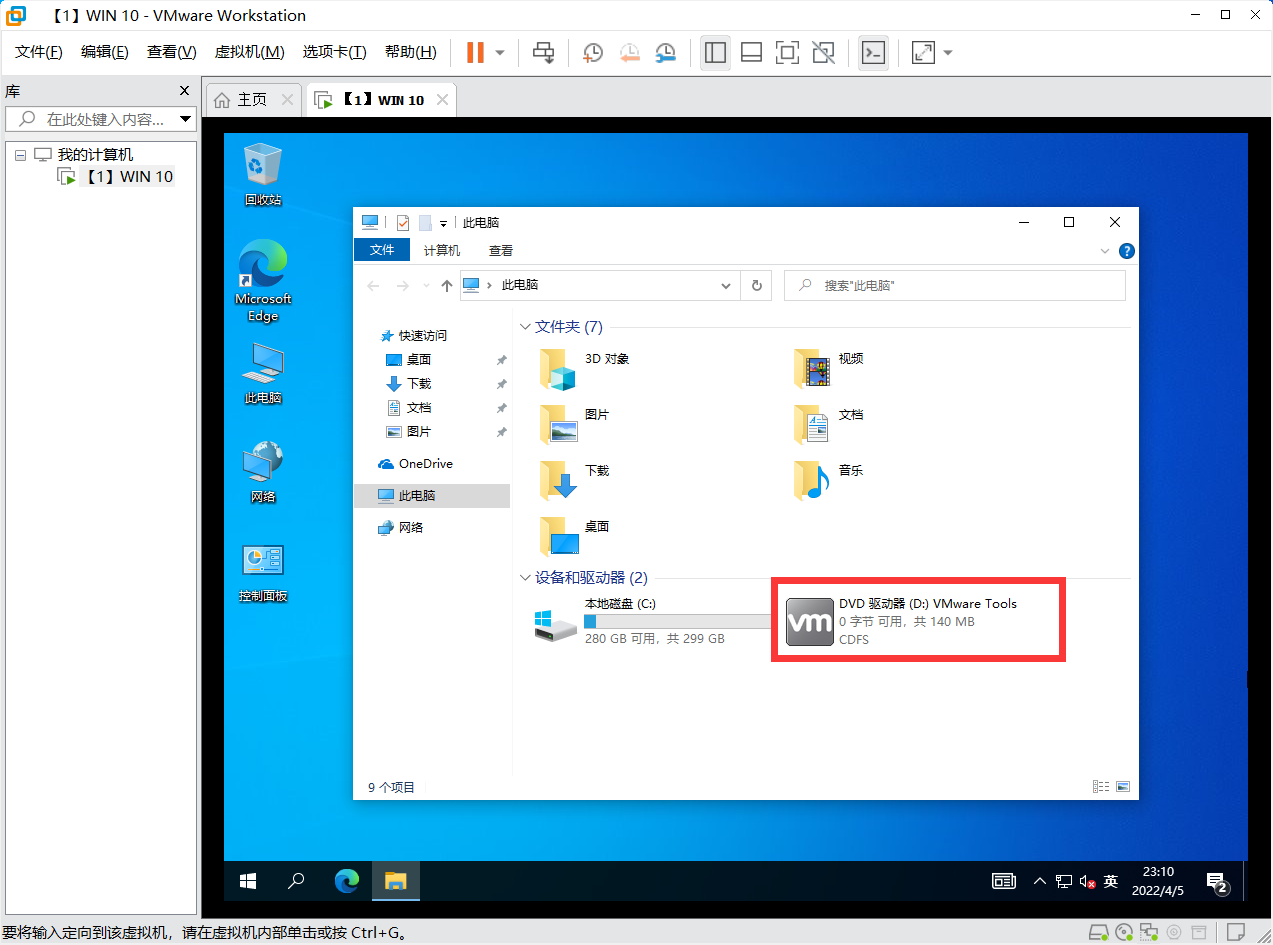Click taskbar search magnifier icon
The width and height of the screenshot is (1273, 945).
[296, 881]
